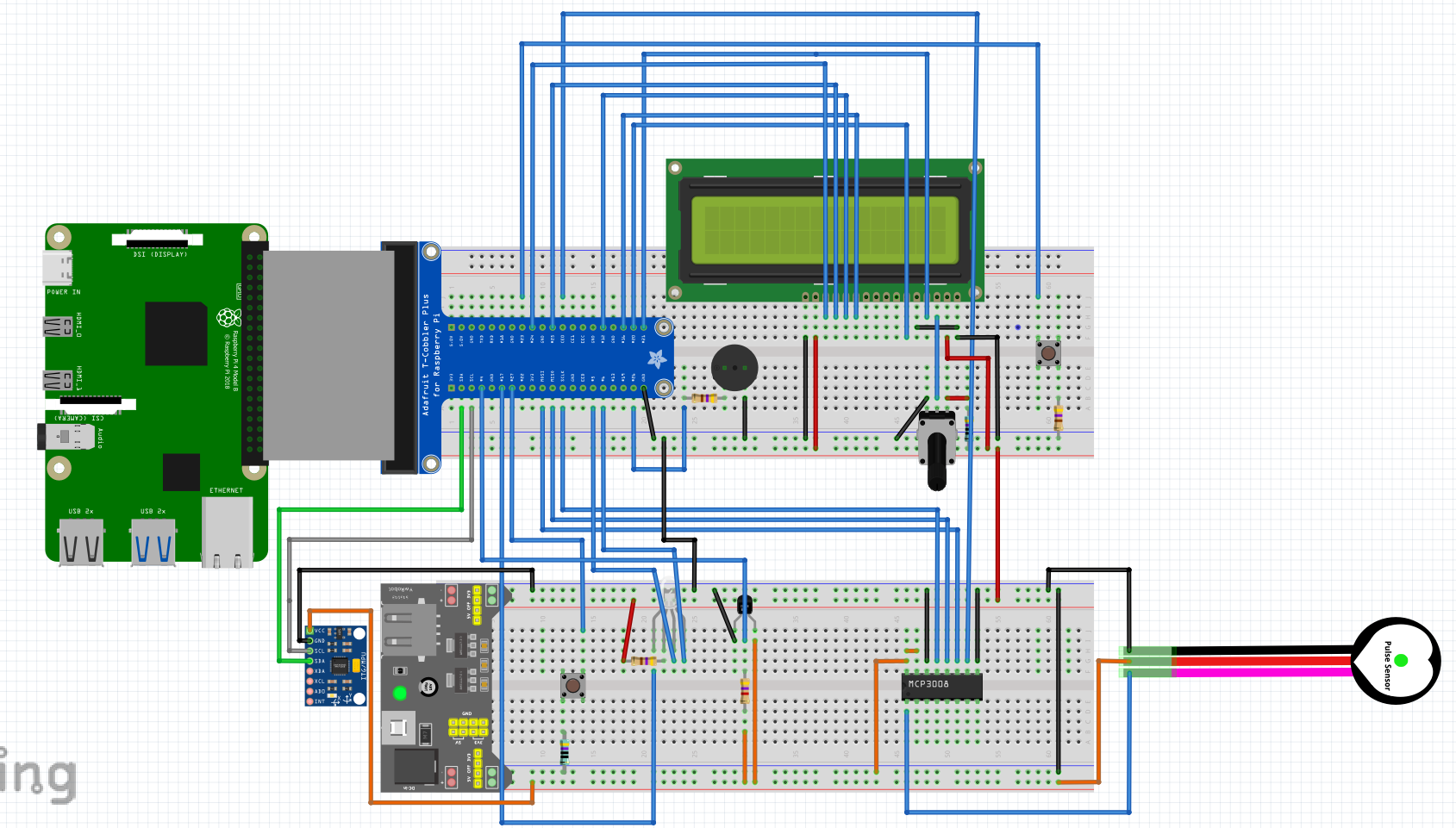Select the resistor beside the buzzer
1456x828 pixels.
pyautogui.click(x=704, y=398)
